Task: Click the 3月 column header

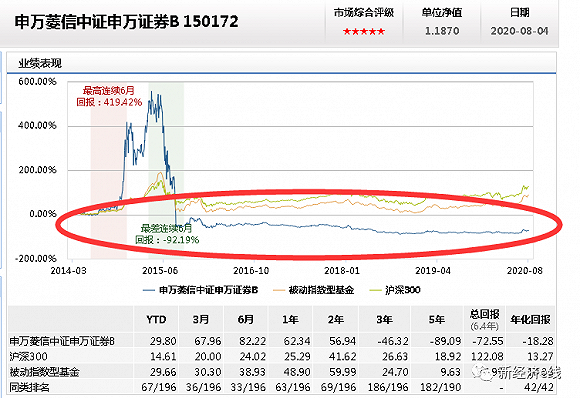Action: (x=201, y=319)
